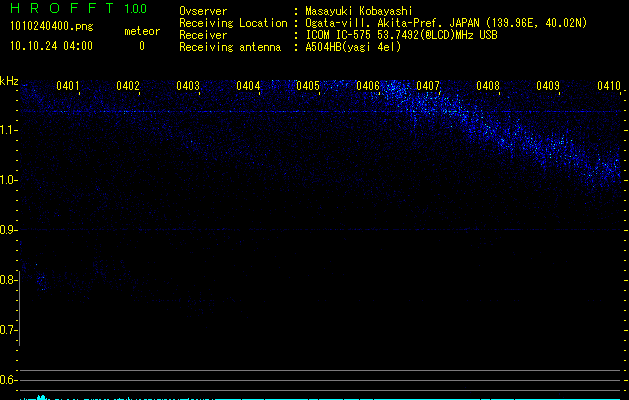629x400 pixels.
Task: Click the 0.9 frequency axis label
Action: 8,230
